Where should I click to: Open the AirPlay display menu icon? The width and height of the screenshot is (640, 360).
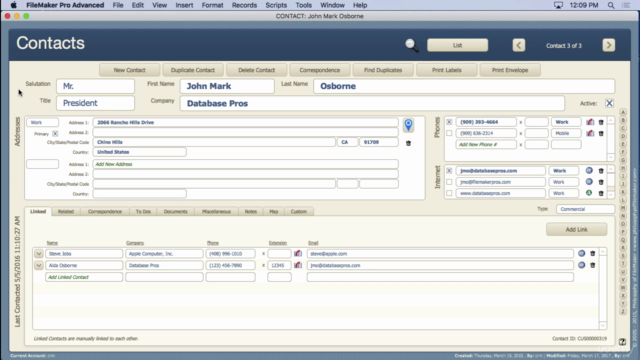tap(558, 5)
